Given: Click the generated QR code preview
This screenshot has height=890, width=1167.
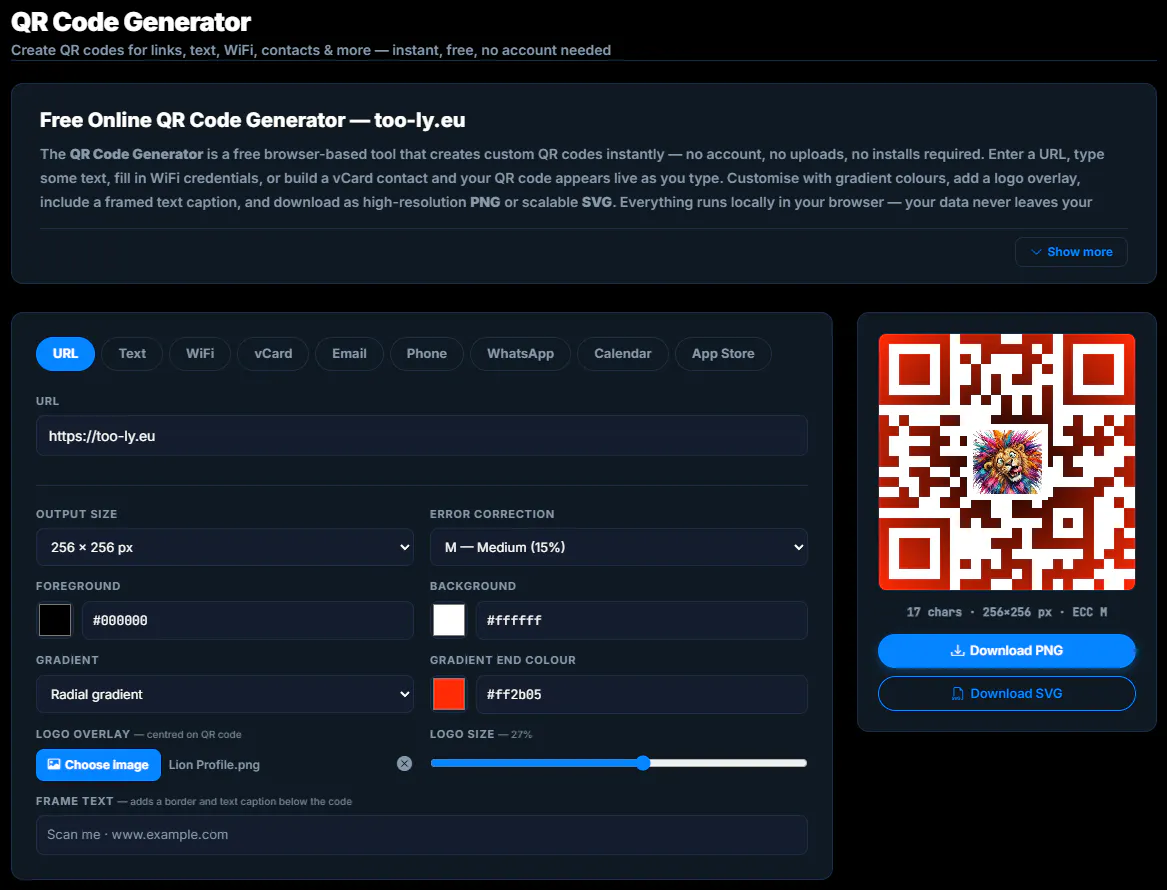Looking at the screenshot, I should [1006, 462].
